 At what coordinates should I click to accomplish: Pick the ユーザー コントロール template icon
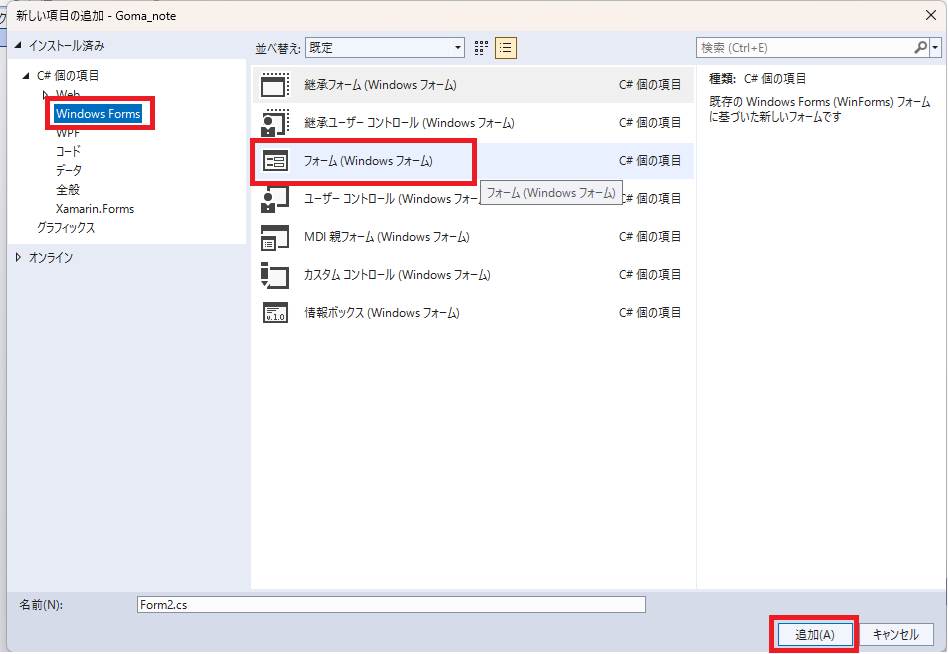tap(274, 199)
